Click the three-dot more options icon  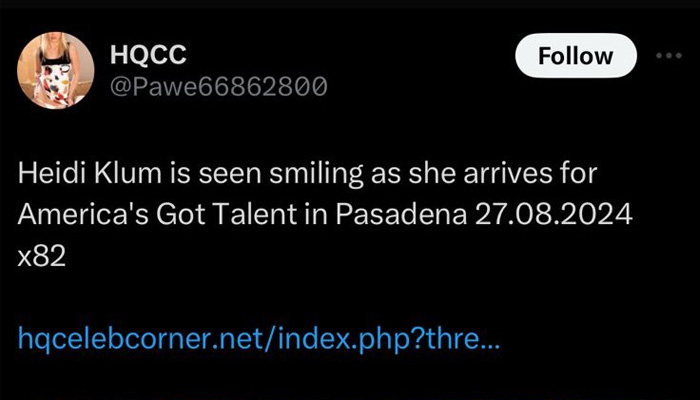point(669,56)
